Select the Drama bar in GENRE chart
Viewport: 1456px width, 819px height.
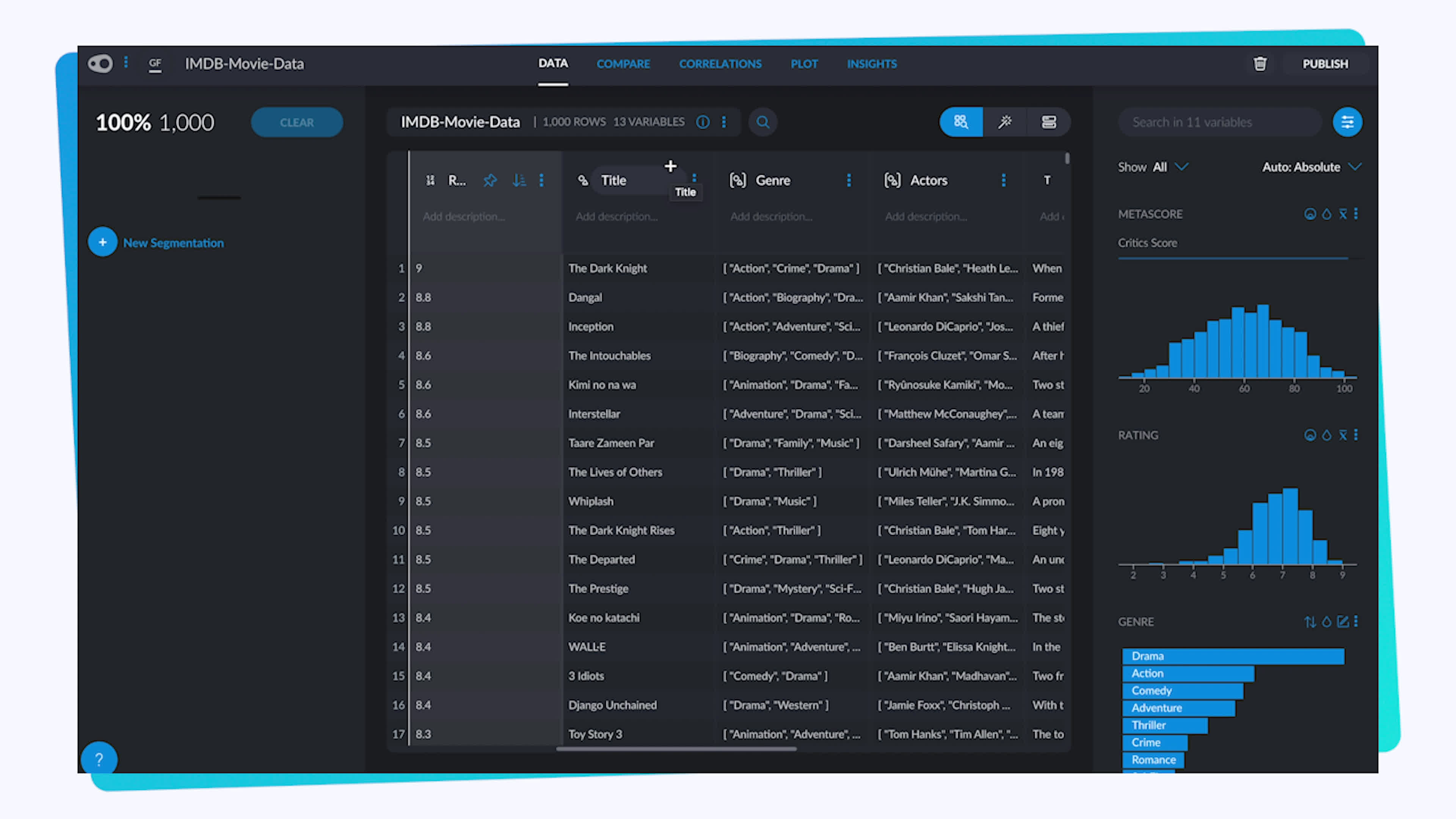tap(1233, 656)
